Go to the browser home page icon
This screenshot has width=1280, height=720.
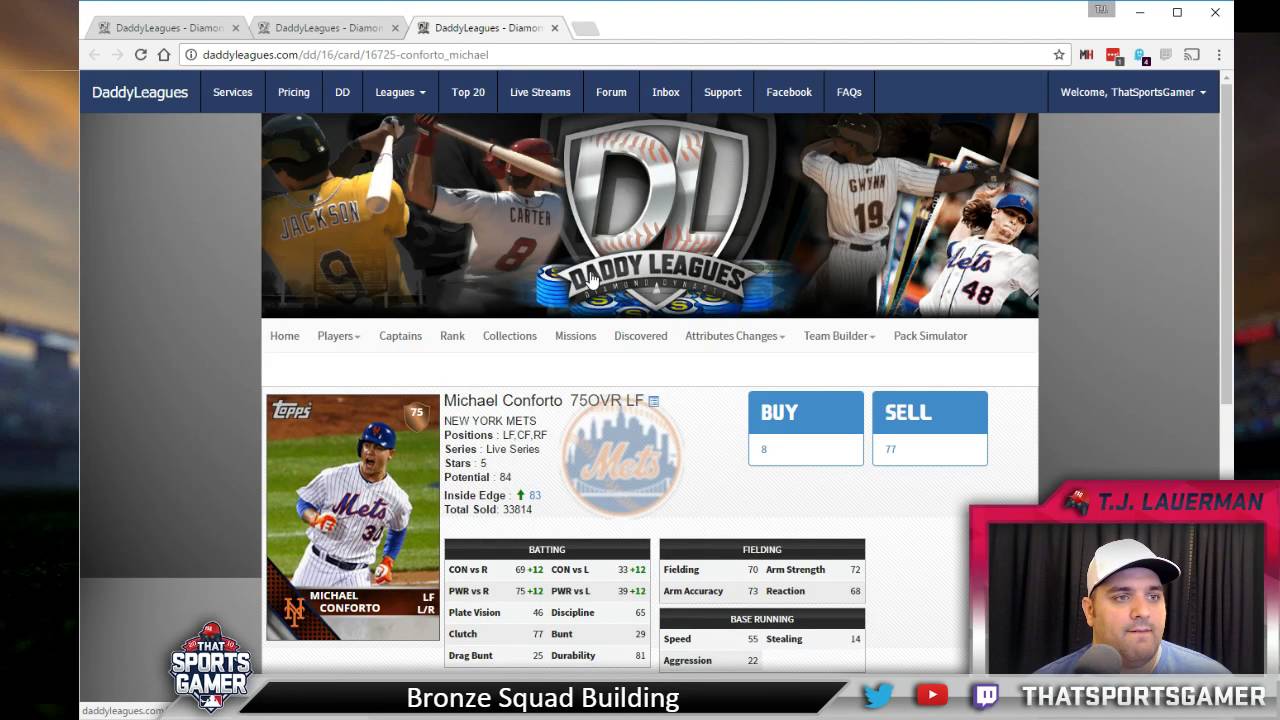click(164, 55)
